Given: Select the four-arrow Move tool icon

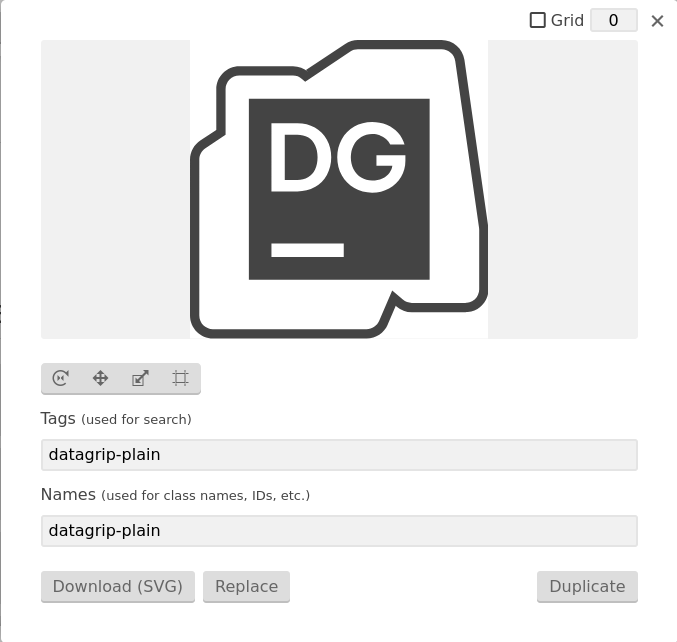Looking at the screenshot, I should click(x=100, y=378).
